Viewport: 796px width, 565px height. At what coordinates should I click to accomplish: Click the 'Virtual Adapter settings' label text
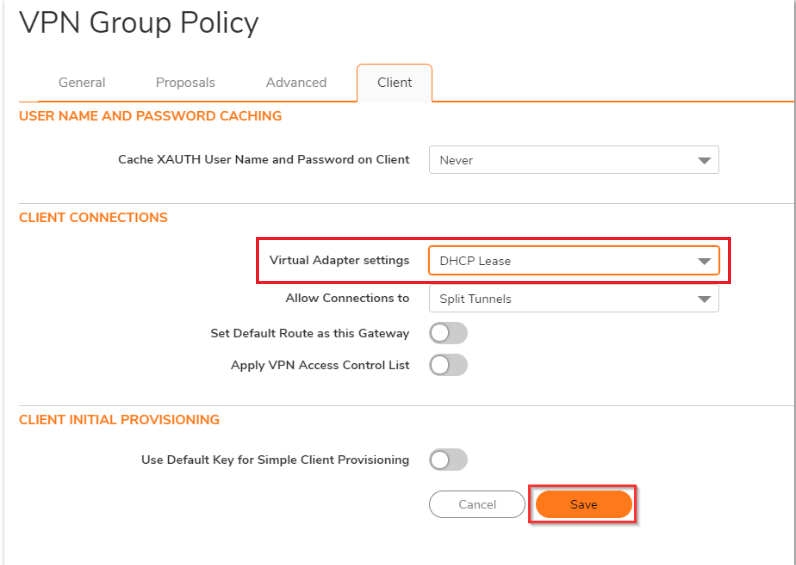339,260
